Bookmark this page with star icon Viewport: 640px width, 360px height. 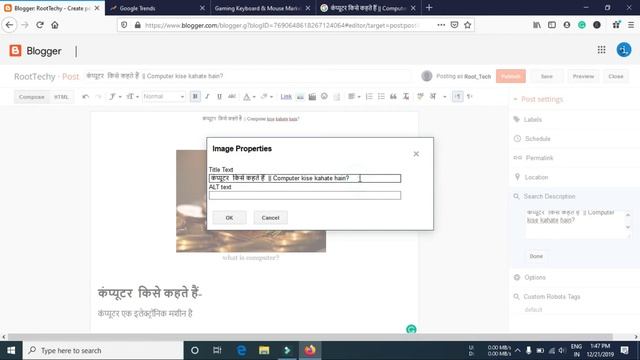[468, 25]
